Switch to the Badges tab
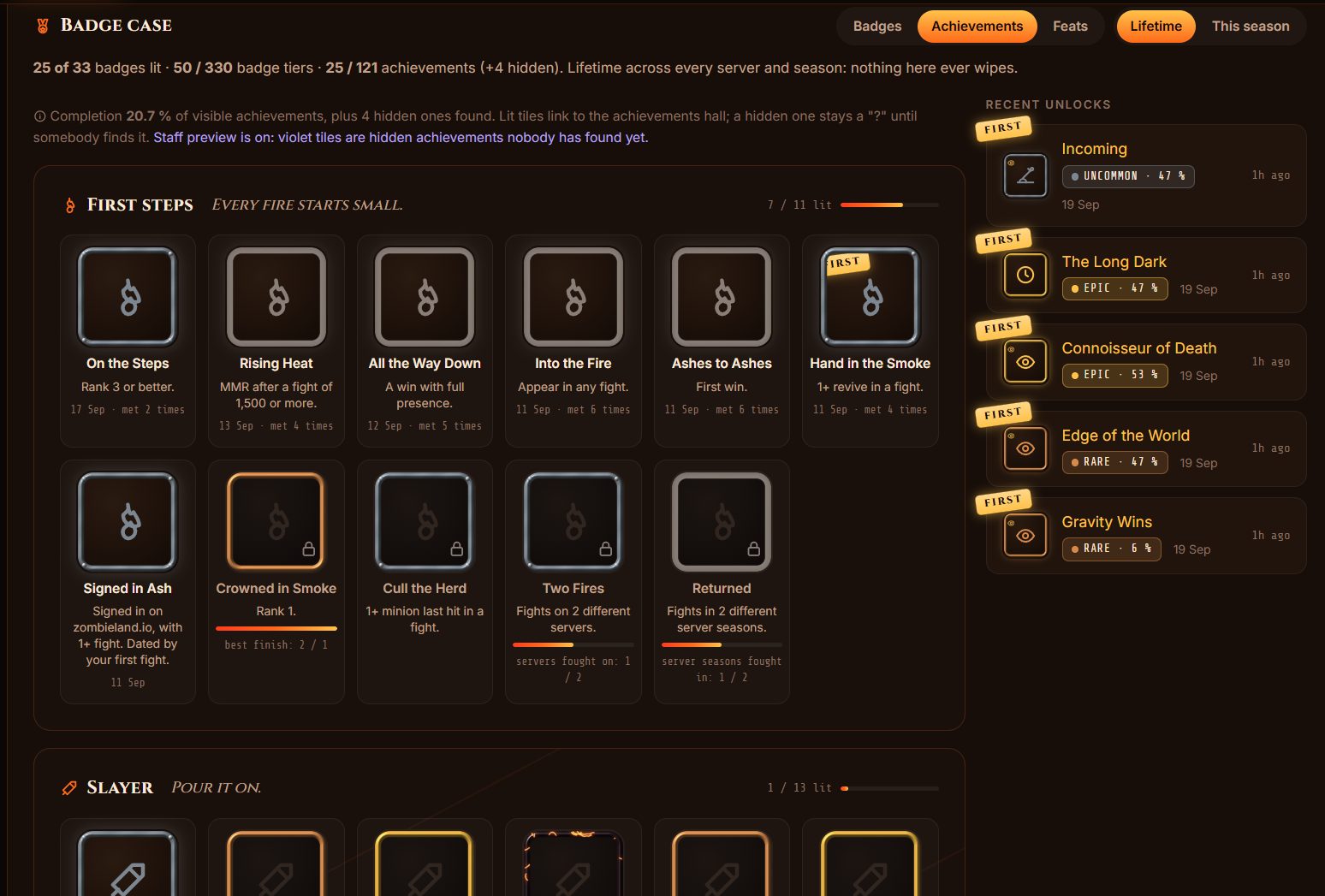 pos(877,27)
